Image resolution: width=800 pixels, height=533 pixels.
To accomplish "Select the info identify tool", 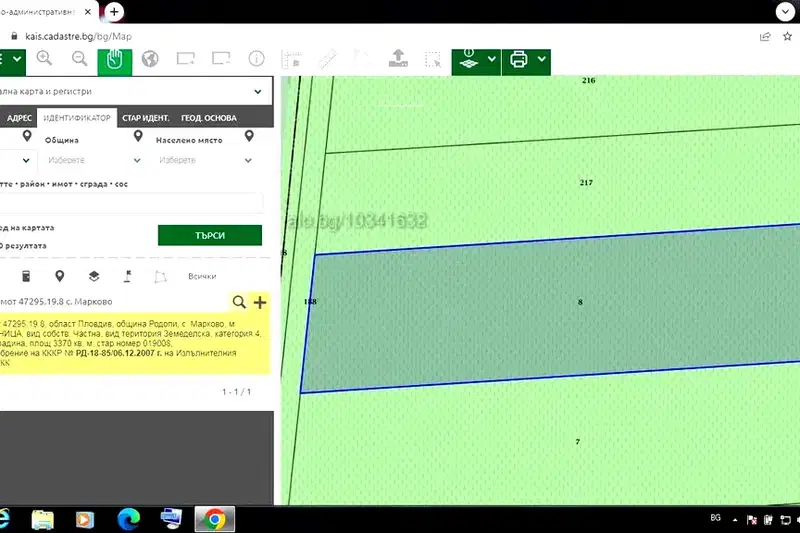I will [256, 59].
